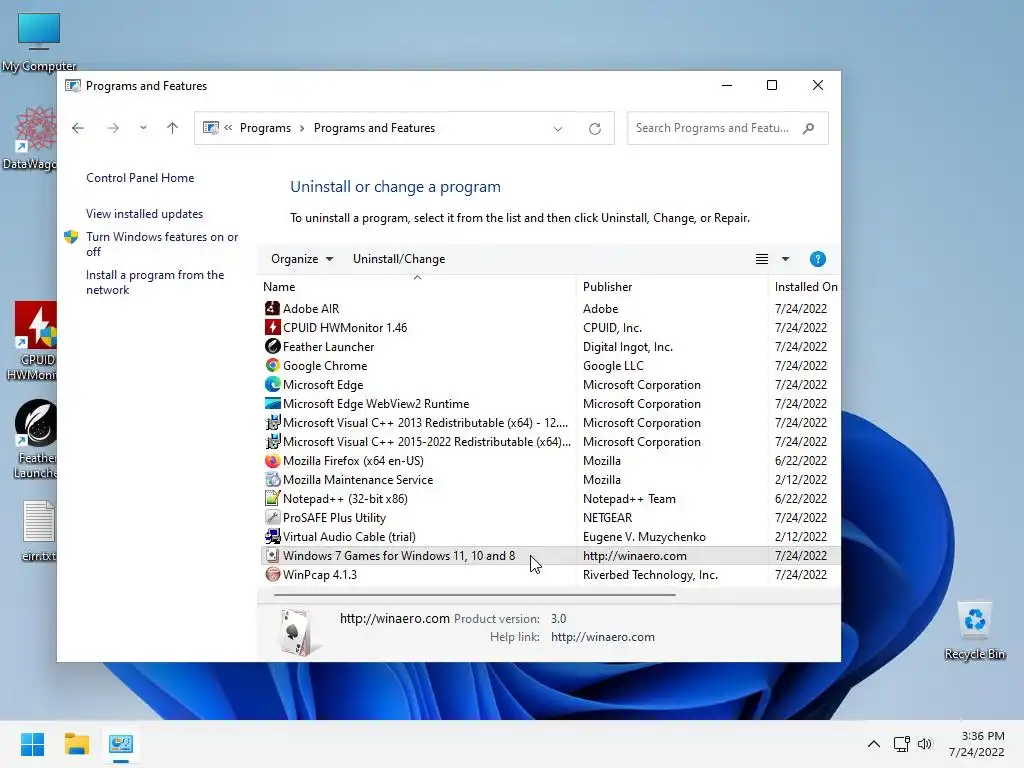Open the Windows Start button
Viewport: 1024px width, 768px height.
32,744
